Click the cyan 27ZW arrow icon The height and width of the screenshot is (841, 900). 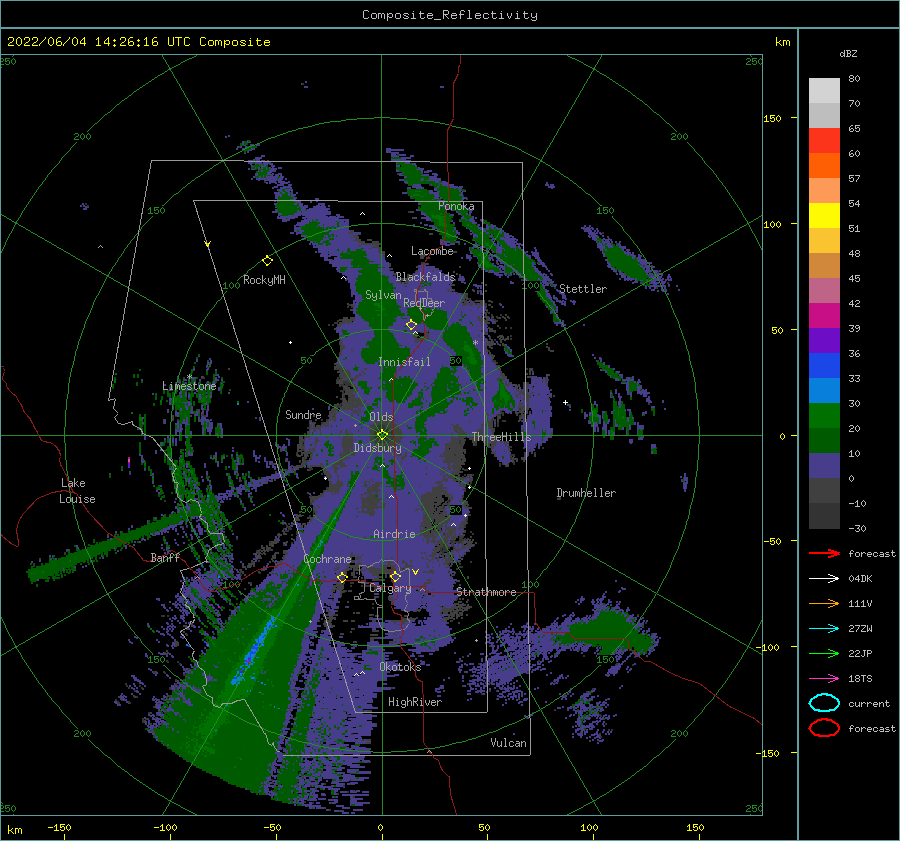pos(824,629)
